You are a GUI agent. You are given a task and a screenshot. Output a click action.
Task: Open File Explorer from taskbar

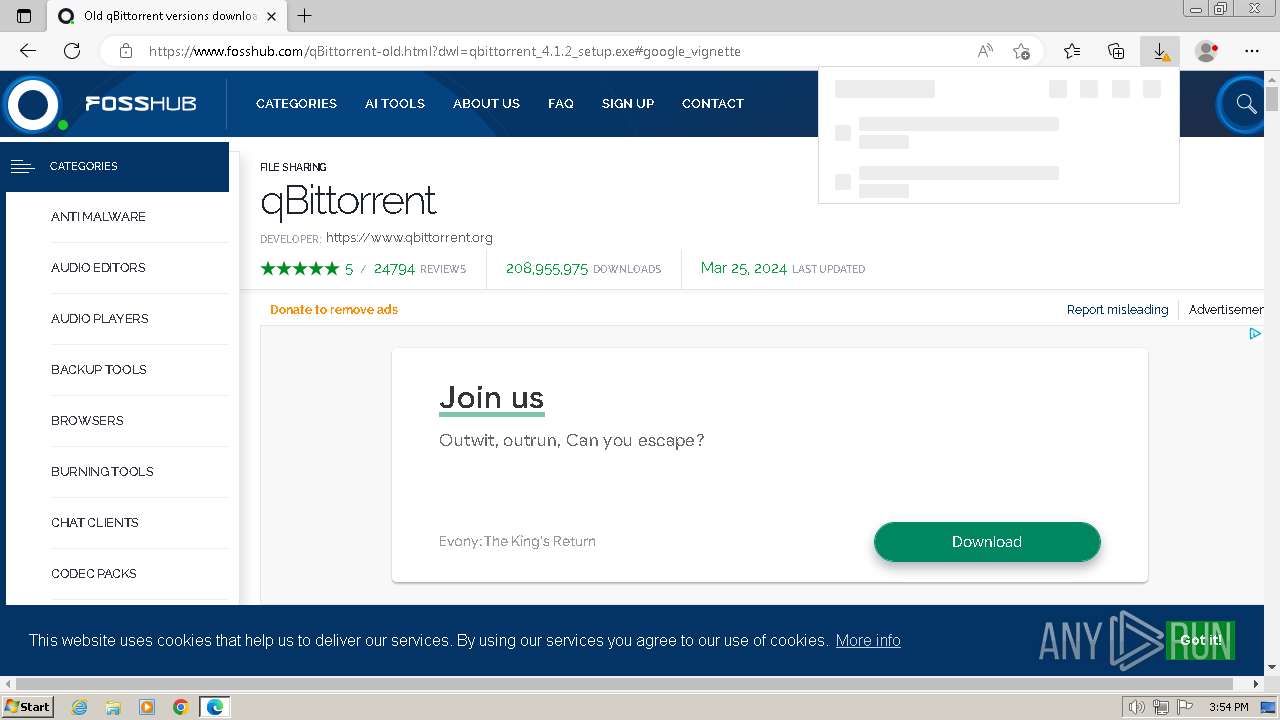click(113, 707)
